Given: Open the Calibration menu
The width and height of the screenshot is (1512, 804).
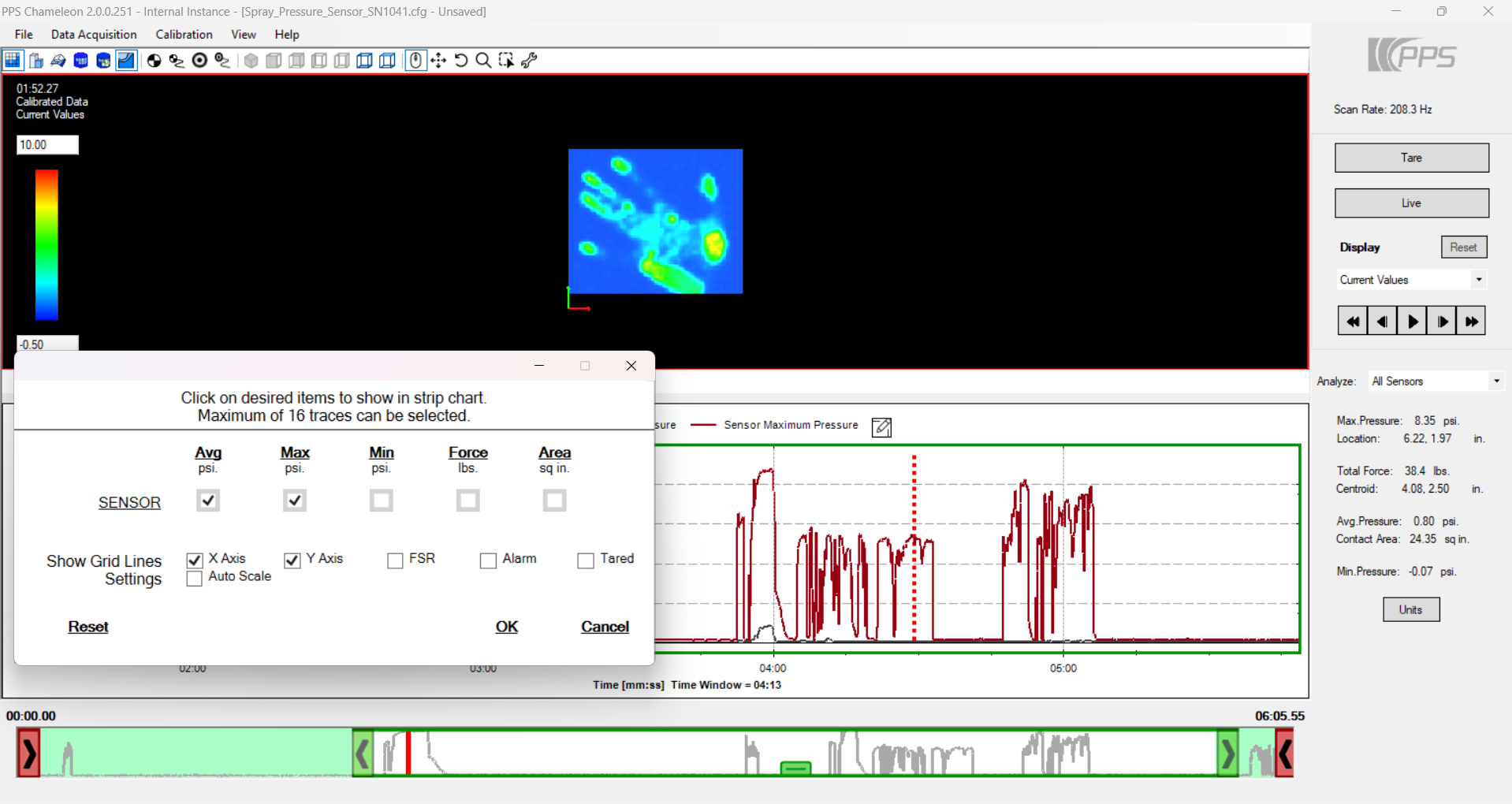Looking at the screenshot, I should 184,35.
